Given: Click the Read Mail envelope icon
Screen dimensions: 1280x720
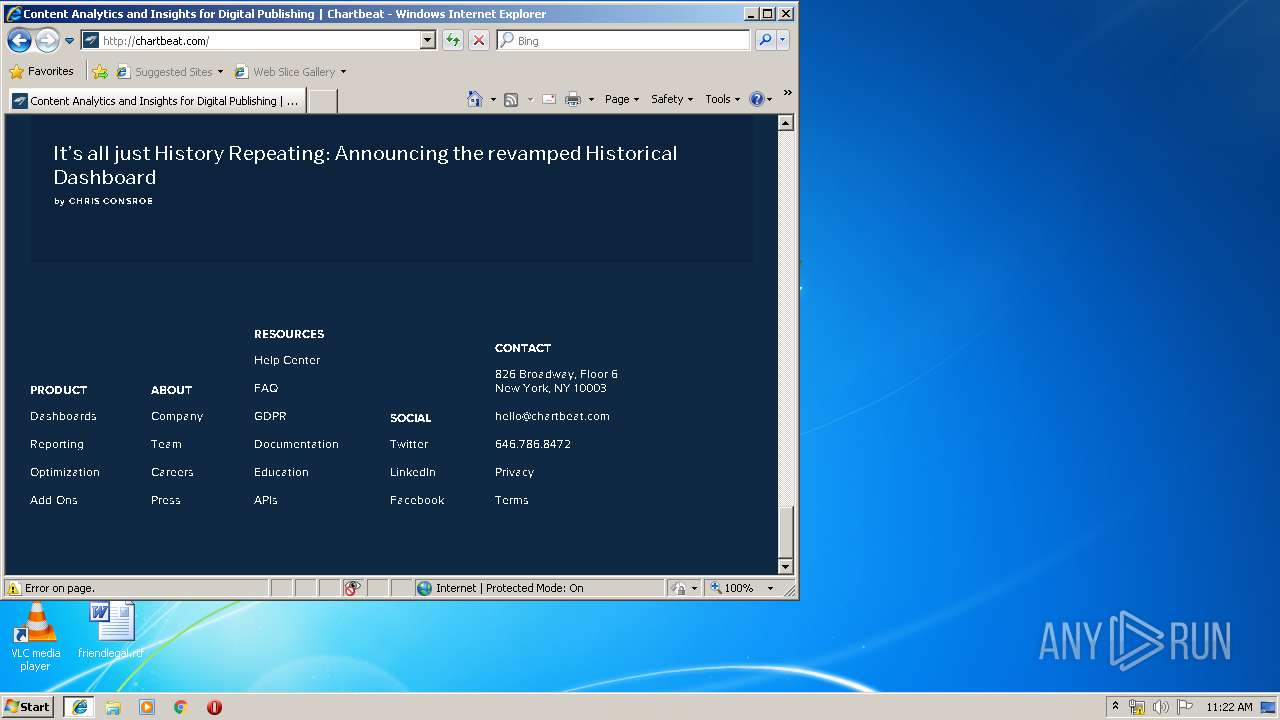Looking at the screenshot, I should point(549,99).
